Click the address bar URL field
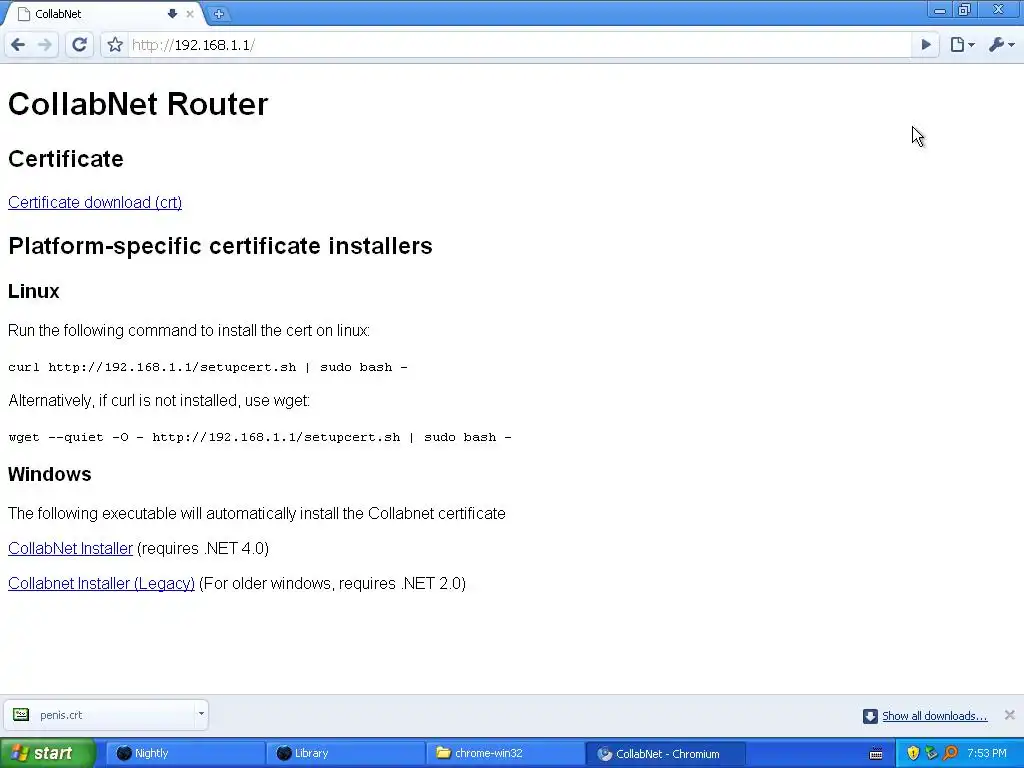This screenshot has width=1024, height=768. tap(519, 44)
